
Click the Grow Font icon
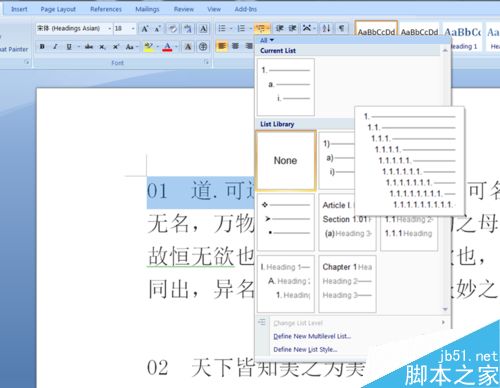tap(145, 29)
